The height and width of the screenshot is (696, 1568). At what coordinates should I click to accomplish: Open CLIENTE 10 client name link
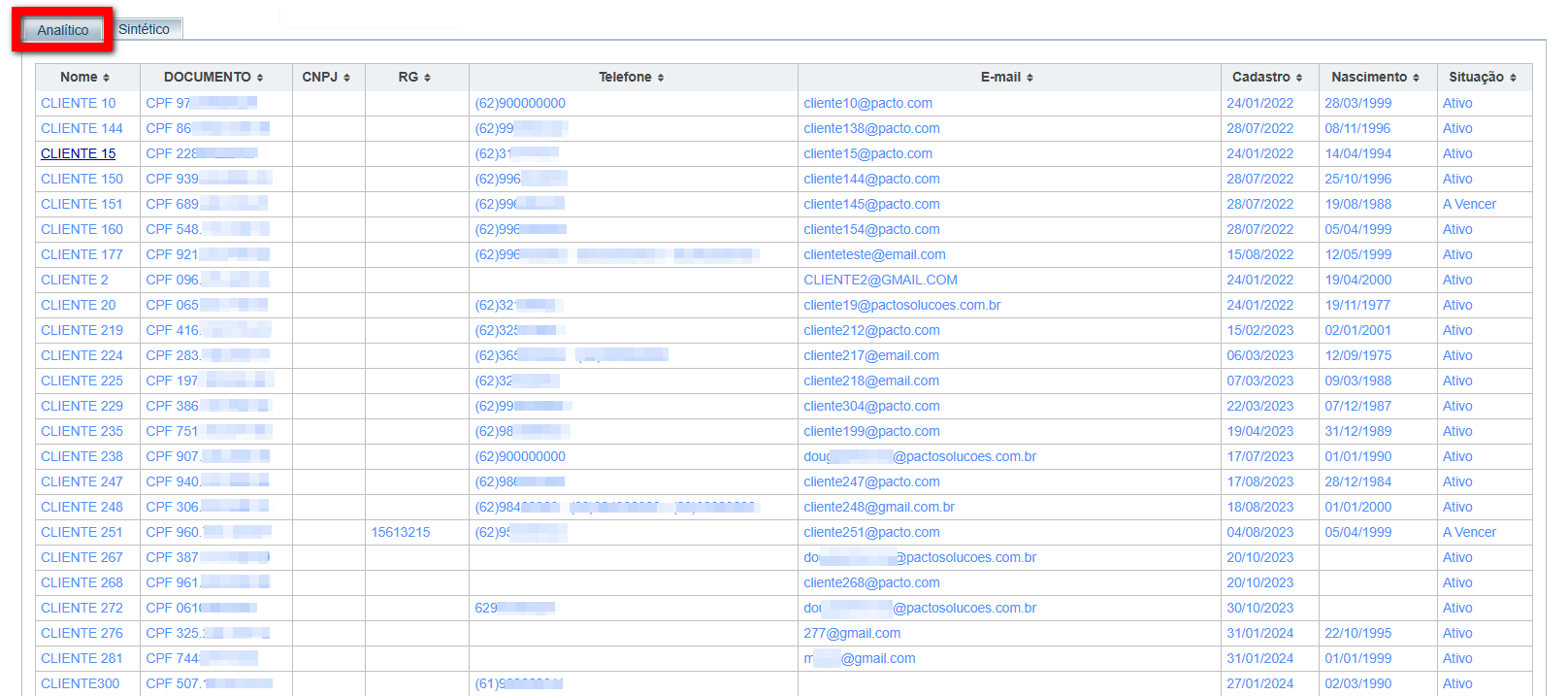(78, 103)
